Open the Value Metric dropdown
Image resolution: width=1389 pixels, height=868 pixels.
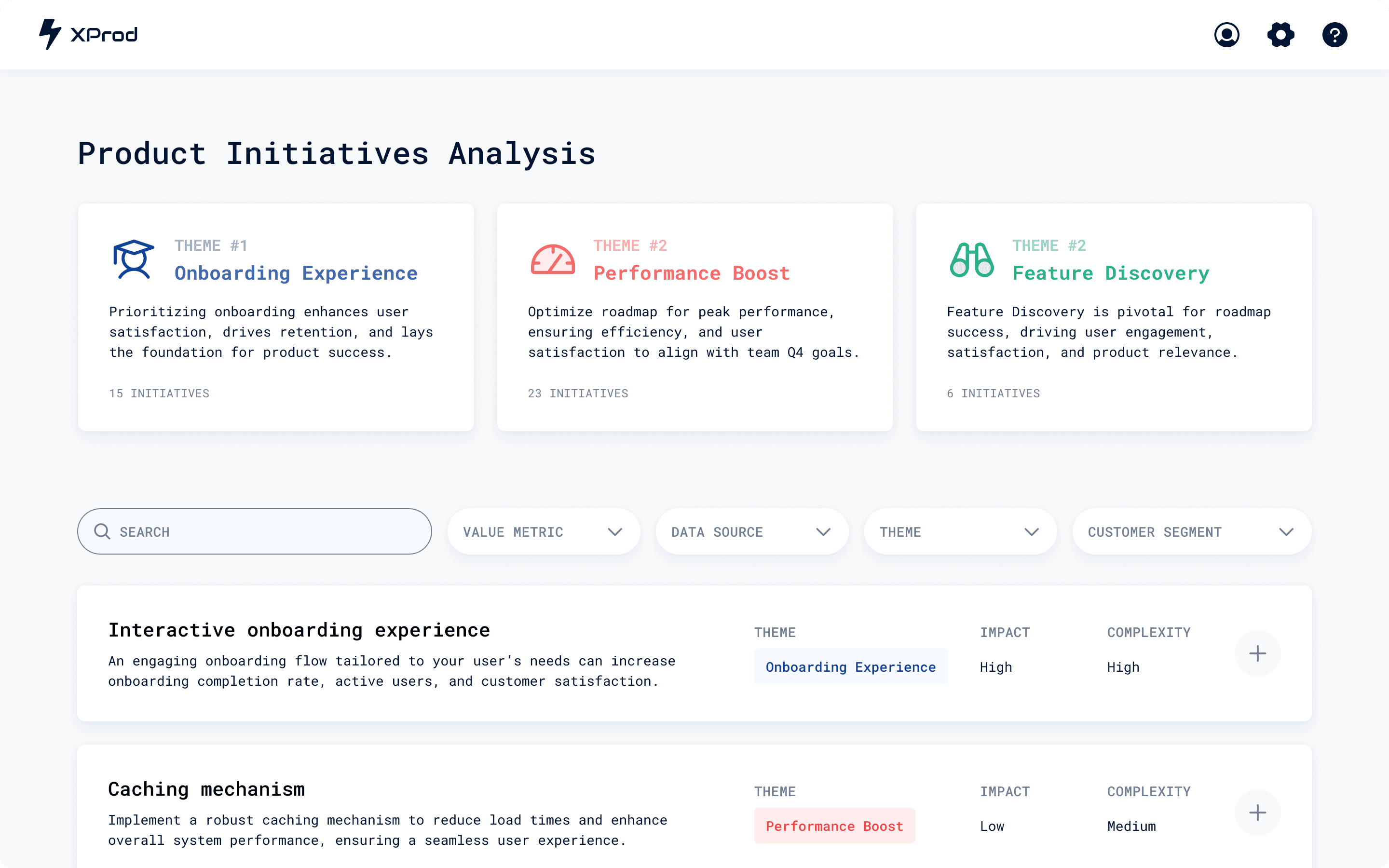(543, 531)
